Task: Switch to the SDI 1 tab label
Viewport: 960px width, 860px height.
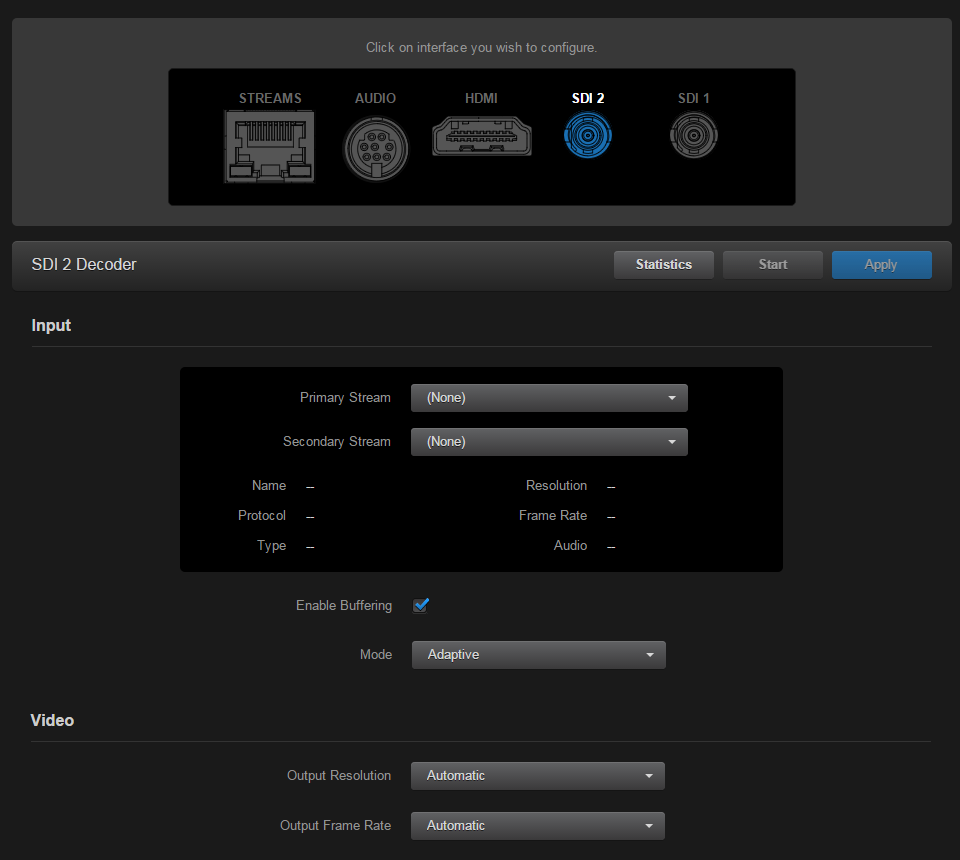Action: (x=693, y=98)
